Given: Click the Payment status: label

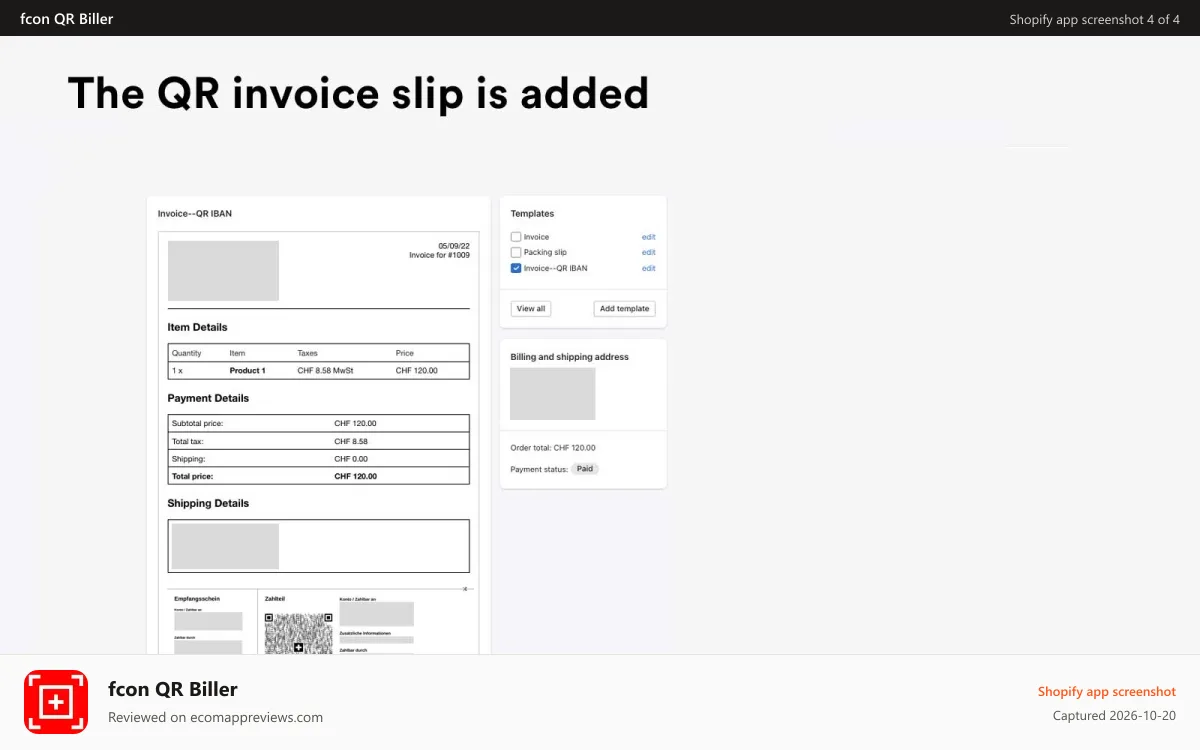Looking at the screenshot, I should coord(539,469).
